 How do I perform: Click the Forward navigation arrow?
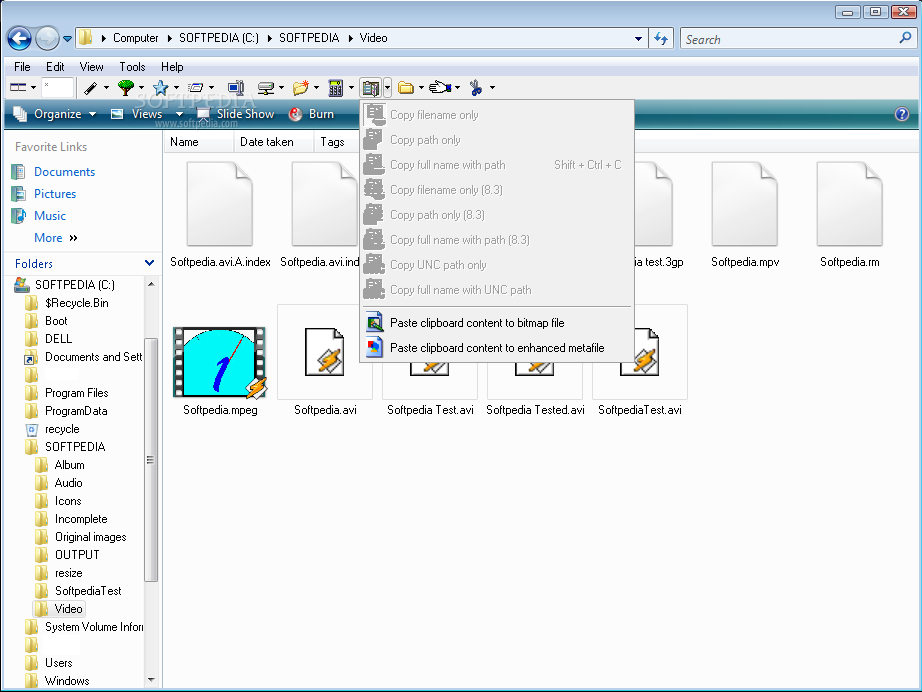pos(47,39)
